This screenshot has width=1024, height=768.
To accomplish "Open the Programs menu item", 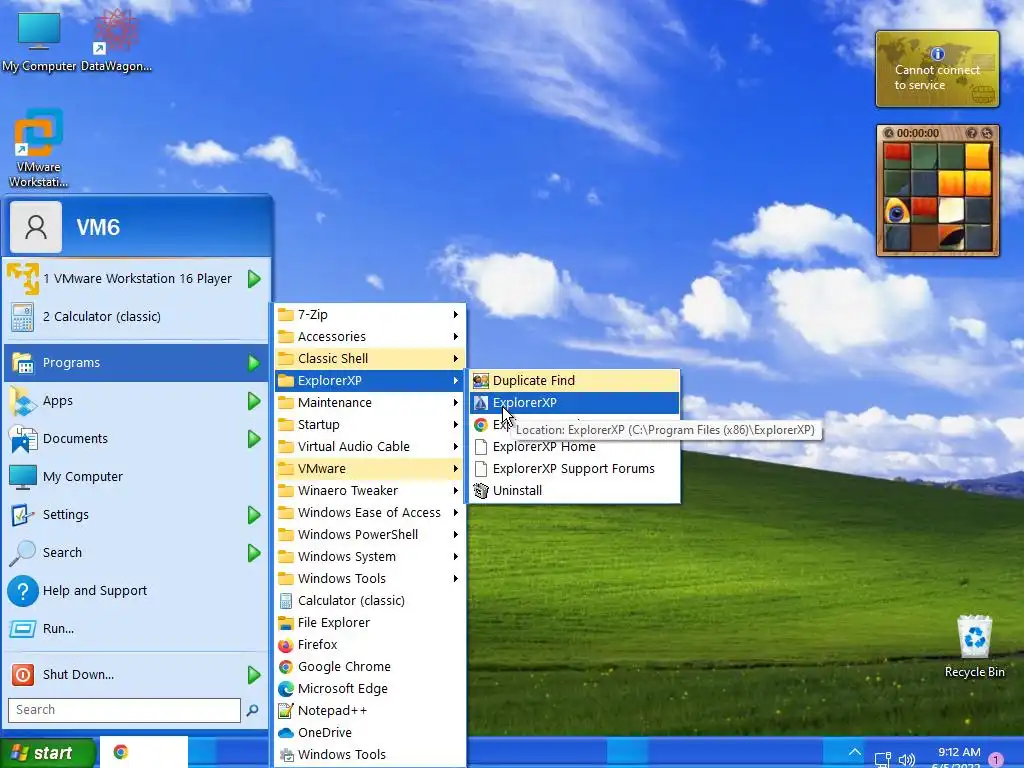I will pos(136,362).
